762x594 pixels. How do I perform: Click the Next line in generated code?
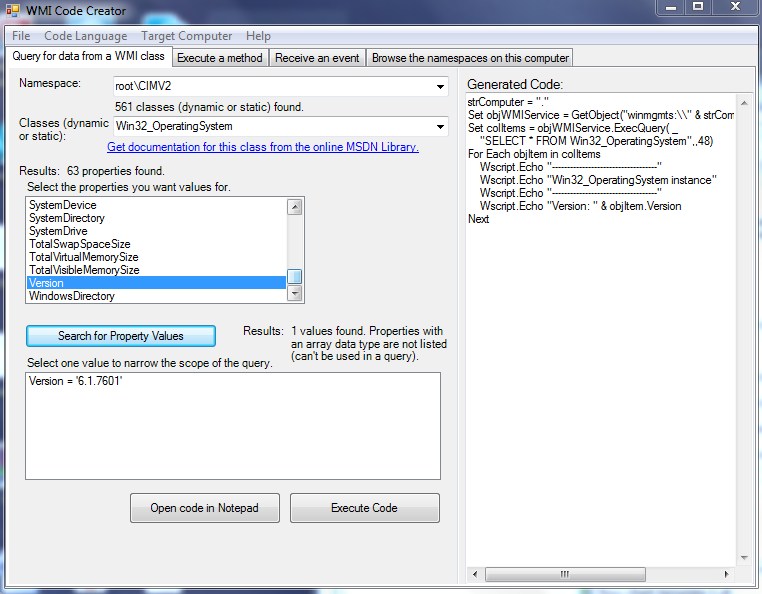478,219
